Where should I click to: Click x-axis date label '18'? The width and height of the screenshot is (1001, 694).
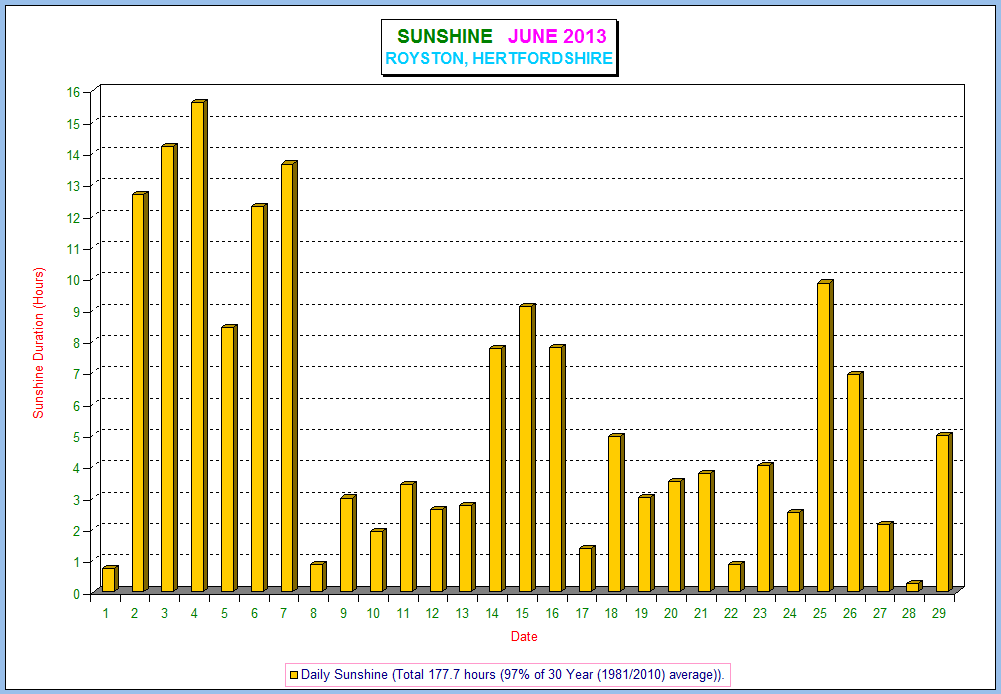click(x=611, y=614)
